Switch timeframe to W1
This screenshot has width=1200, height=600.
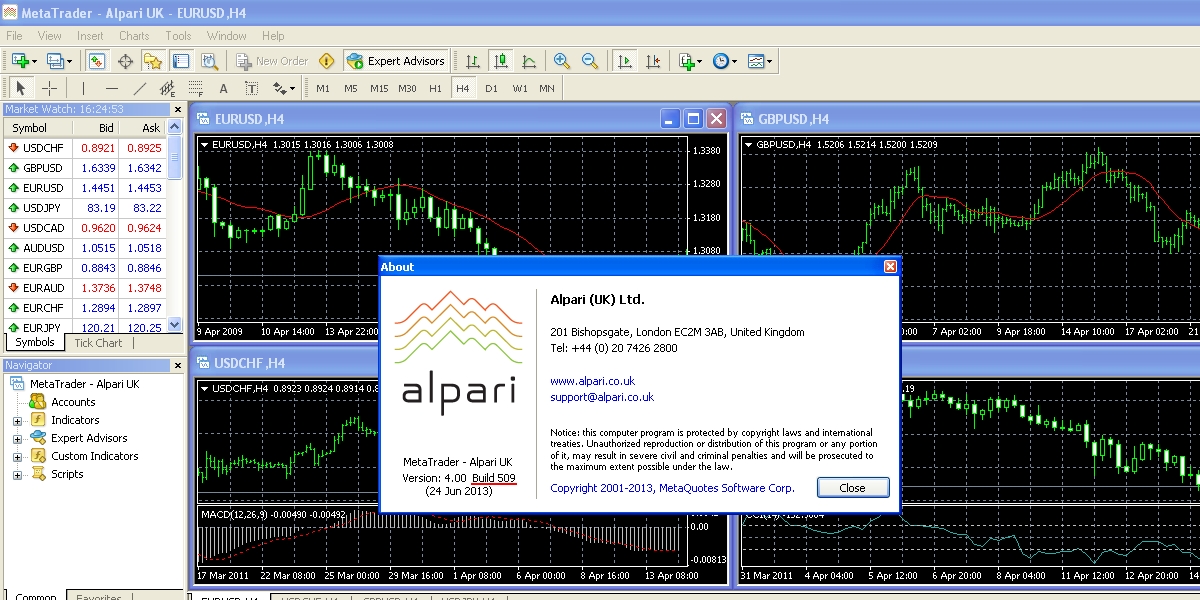coord(520,88)
